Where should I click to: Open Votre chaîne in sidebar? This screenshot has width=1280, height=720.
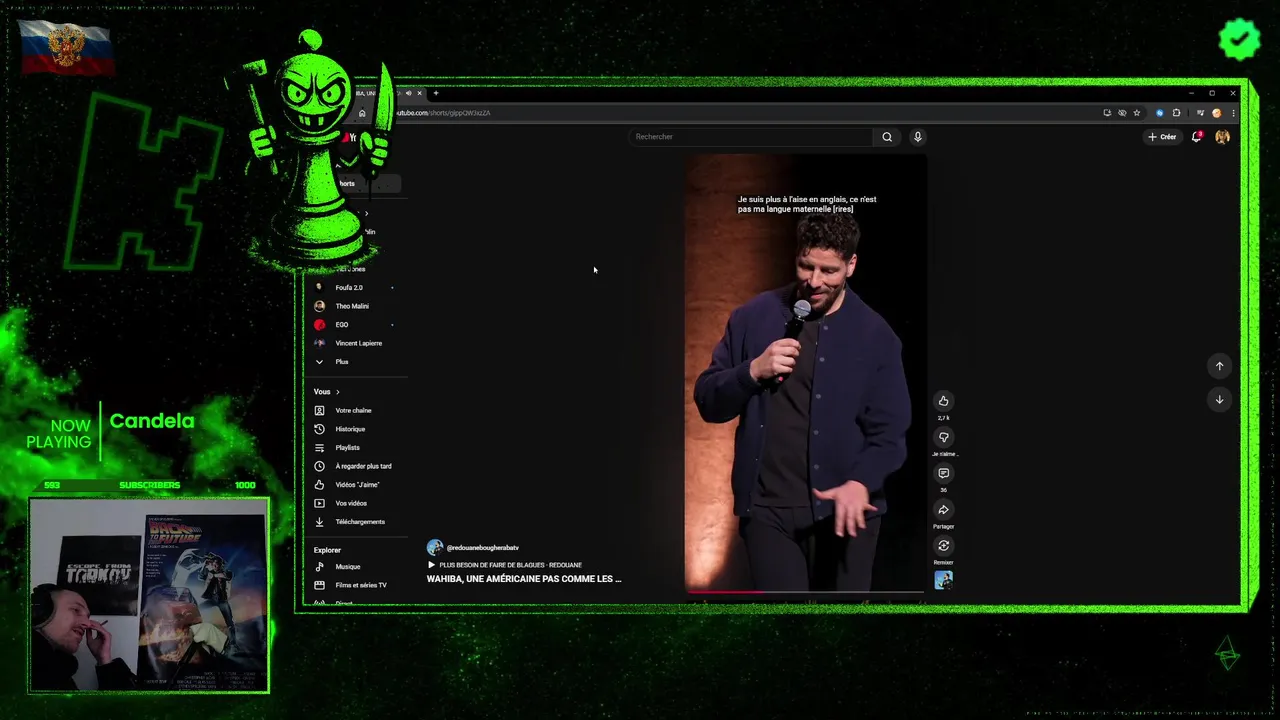(355, 411)
